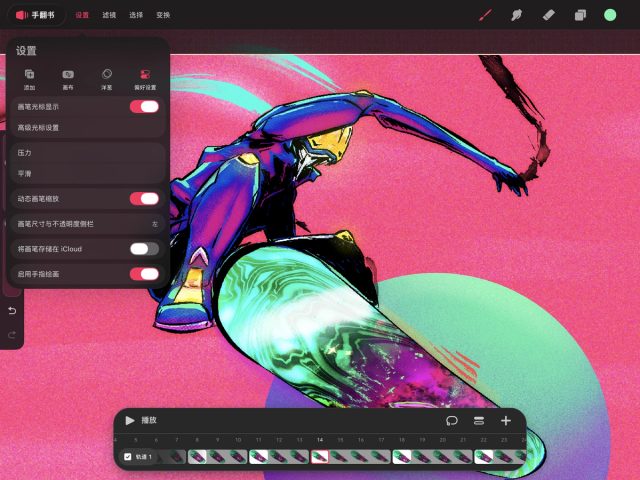640x480 pixels.
Task: Click the lasso loop icon in timeline
Action: pos(451,420)
